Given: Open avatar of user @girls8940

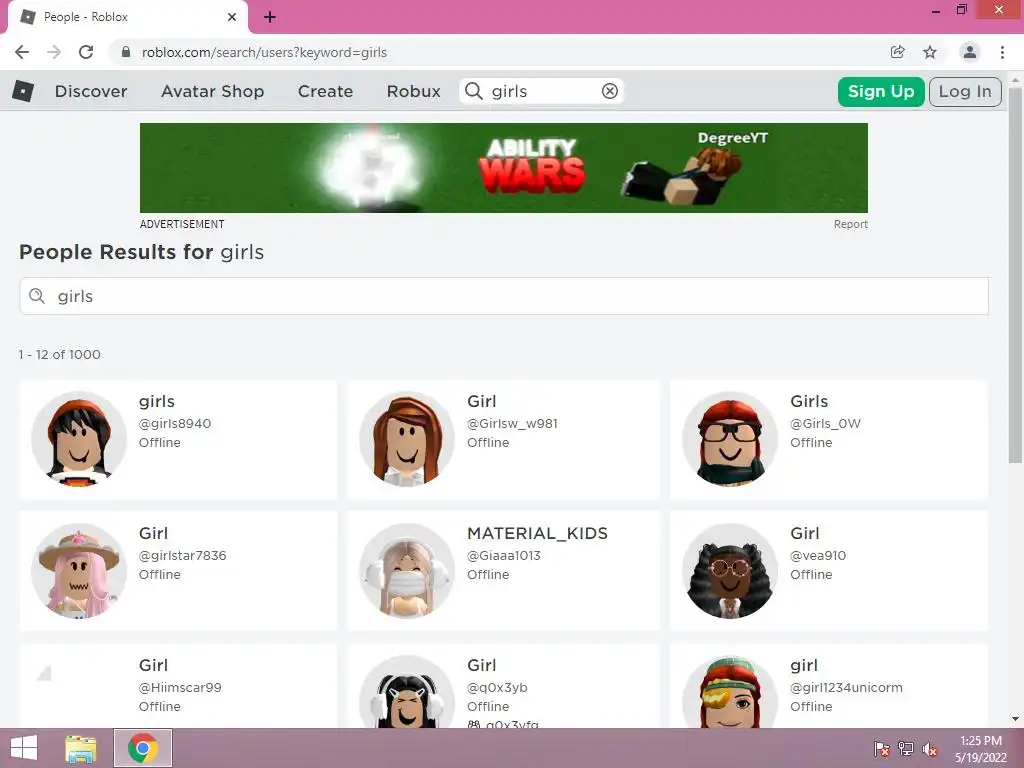Looking at the screenshot, I should tap(79, 439).
